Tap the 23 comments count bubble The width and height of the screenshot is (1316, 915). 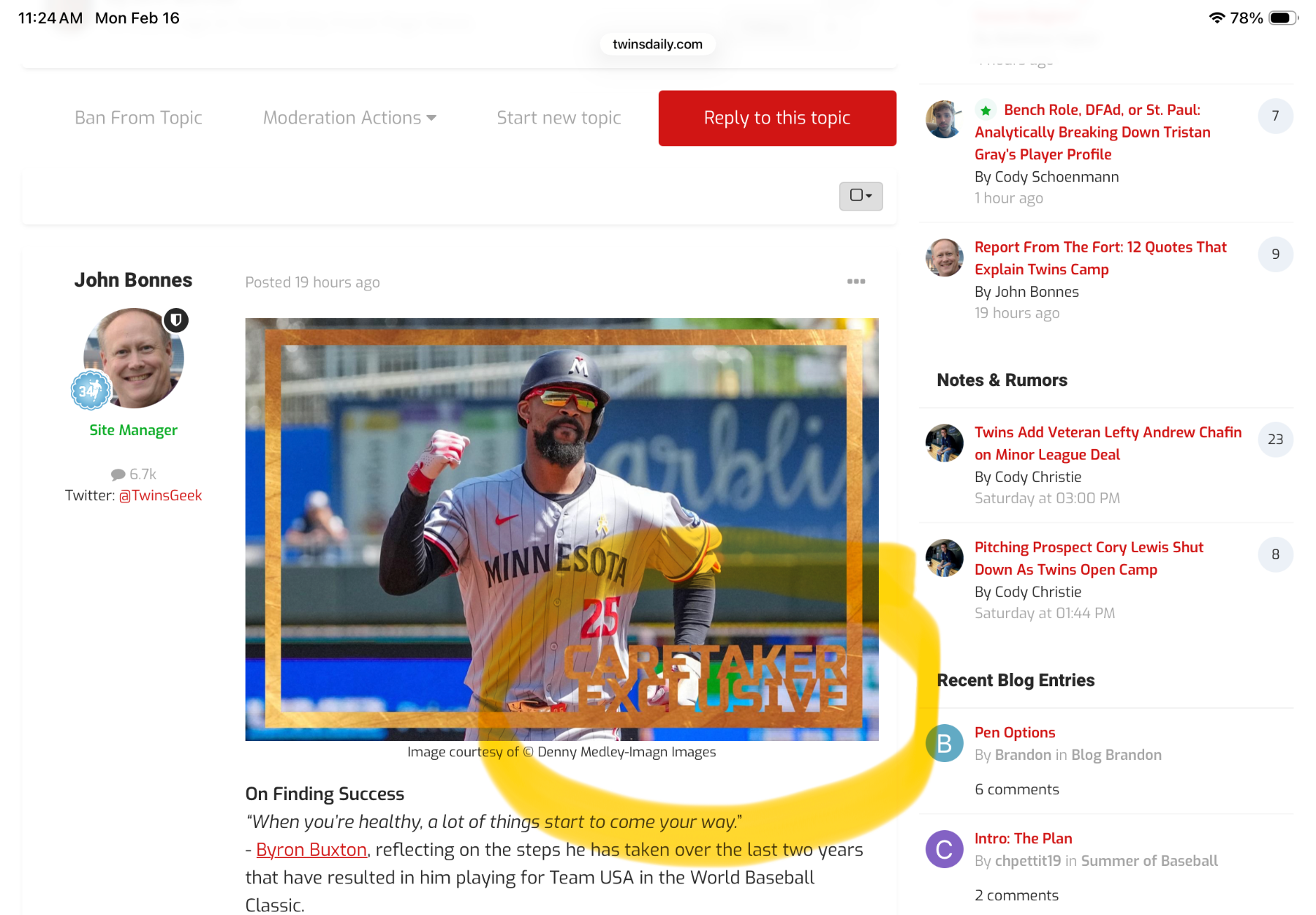(x=1275, y=440)
